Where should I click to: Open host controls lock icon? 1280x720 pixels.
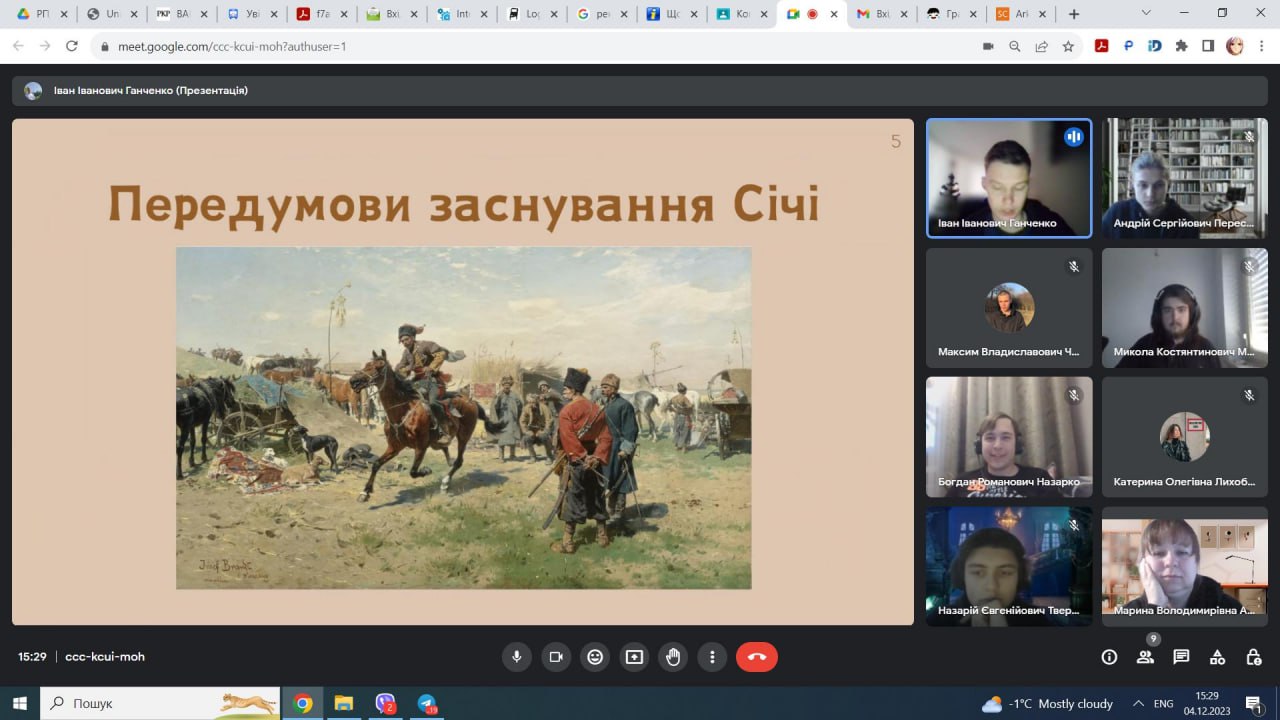[1253, 657]
